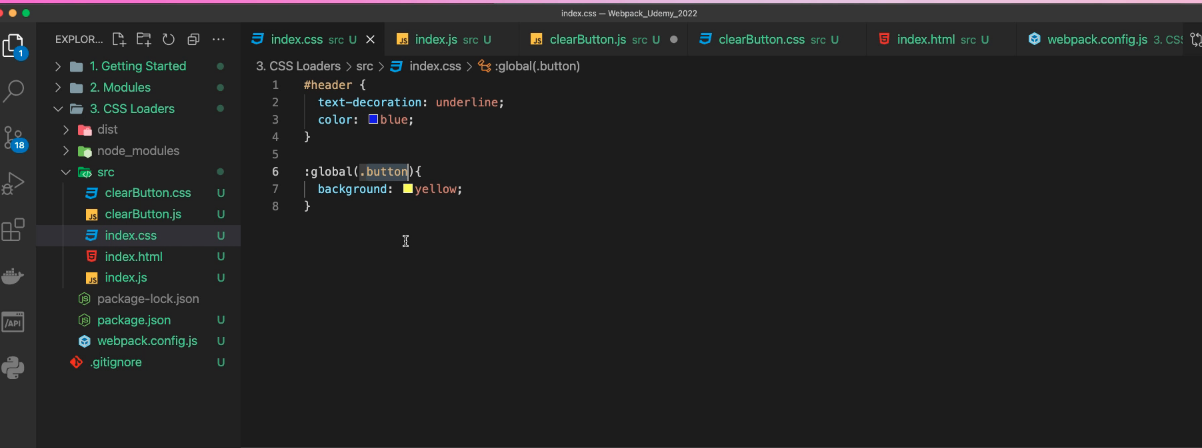
Task: Open clearButton.js in the file tree
Action: 138,214
